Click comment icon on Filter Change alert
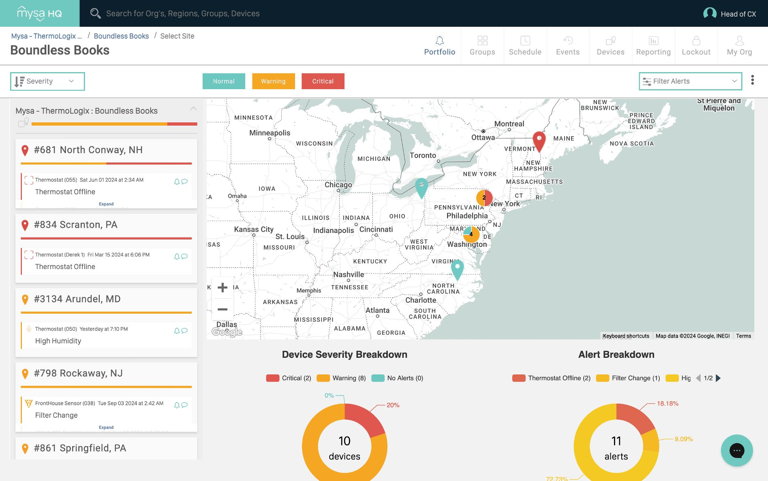The width and height of the screenshot is (768, 481). tap(185, 406)
